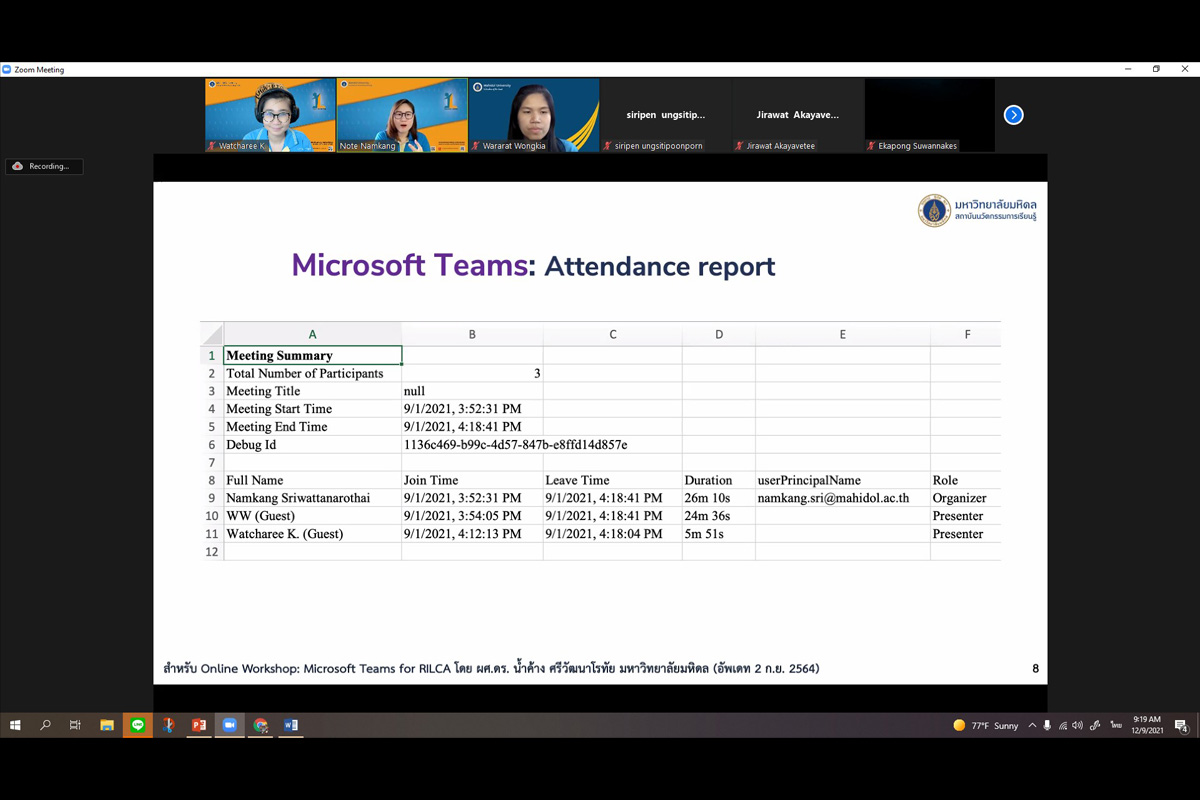Click the microphone icon in system tray
Screen dimensions: 1200x800
(x=1047, y=725)
